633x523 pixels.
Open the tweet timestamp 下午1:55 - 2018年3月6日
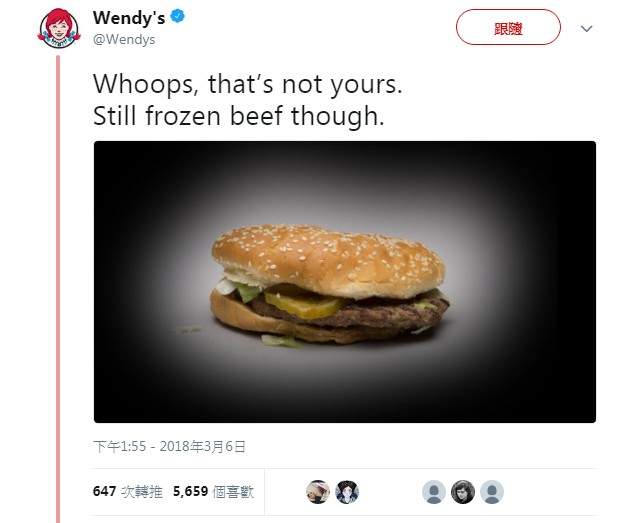pos(169,446)
